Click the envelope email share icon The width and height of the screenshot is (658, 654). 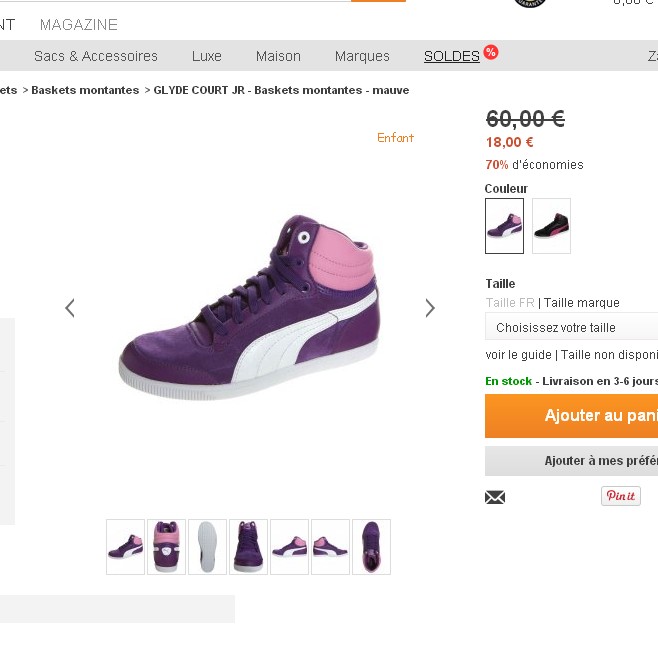pyautogui.click(x=495, y=497)
